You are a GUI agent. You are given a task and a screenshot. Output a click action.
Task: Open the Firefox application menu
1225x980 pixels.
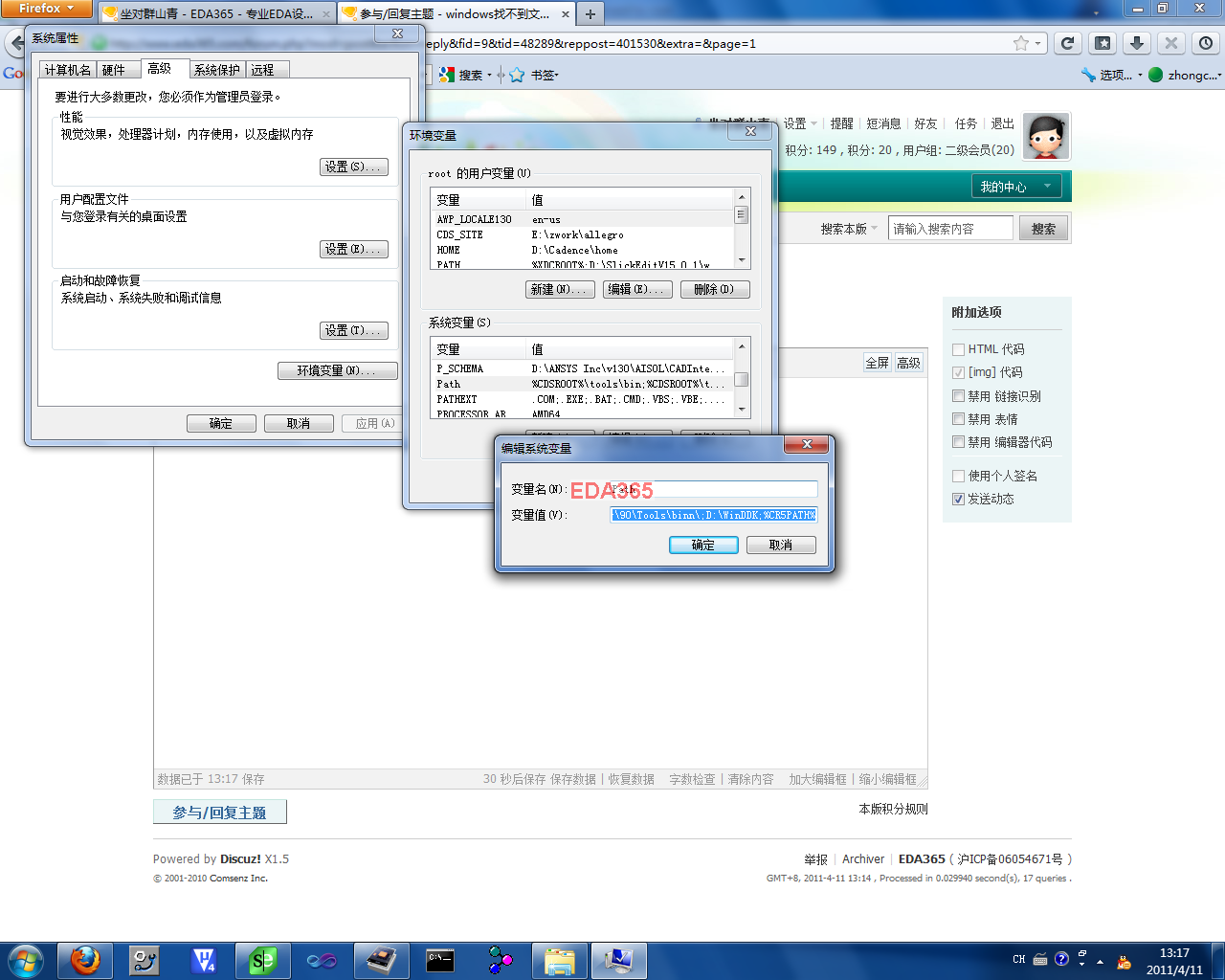[46, 9]
